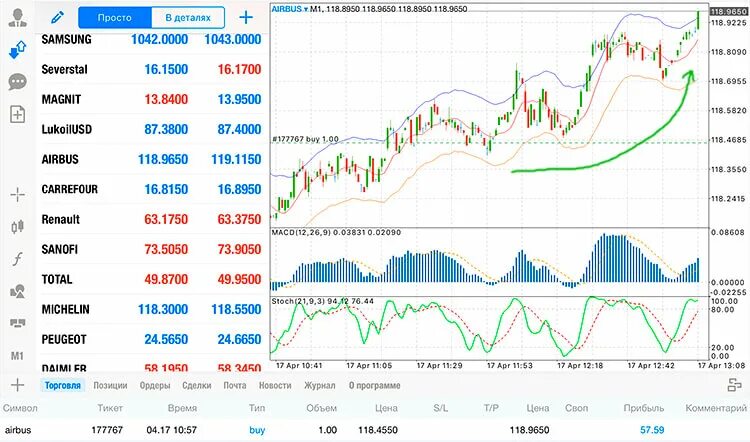Click the S/L column header
Viewport: 750px width, 442px height.
click(441, 408)
